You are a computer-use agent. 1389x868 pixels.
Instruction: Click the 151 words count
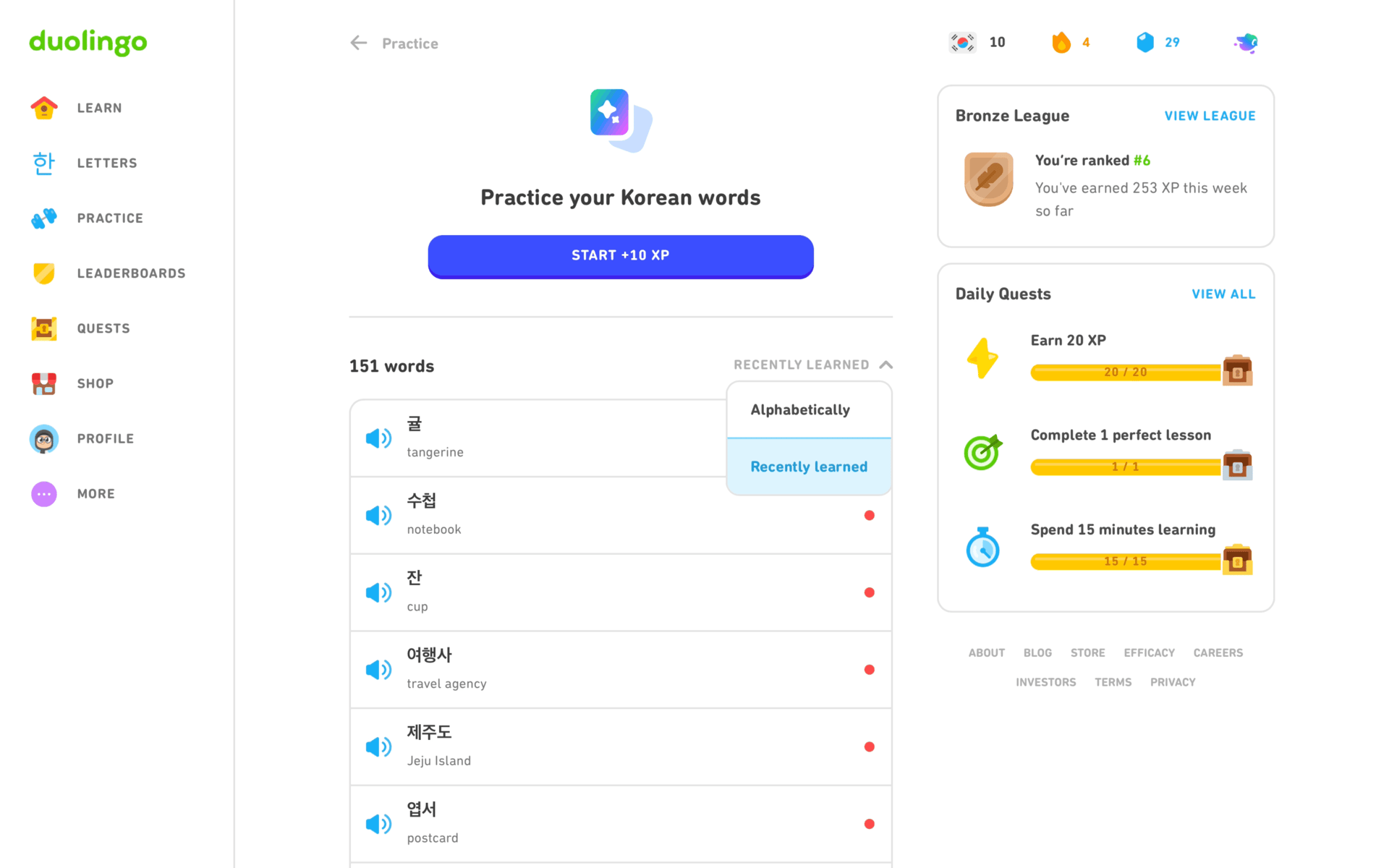tap(391, 366)
